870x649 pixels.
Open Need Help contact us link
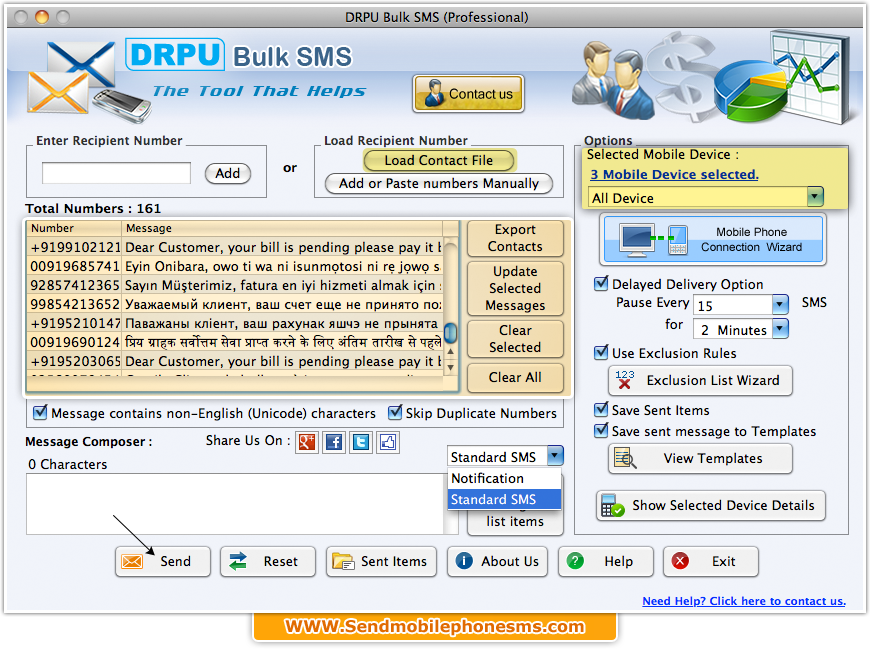tap(744, 601)
